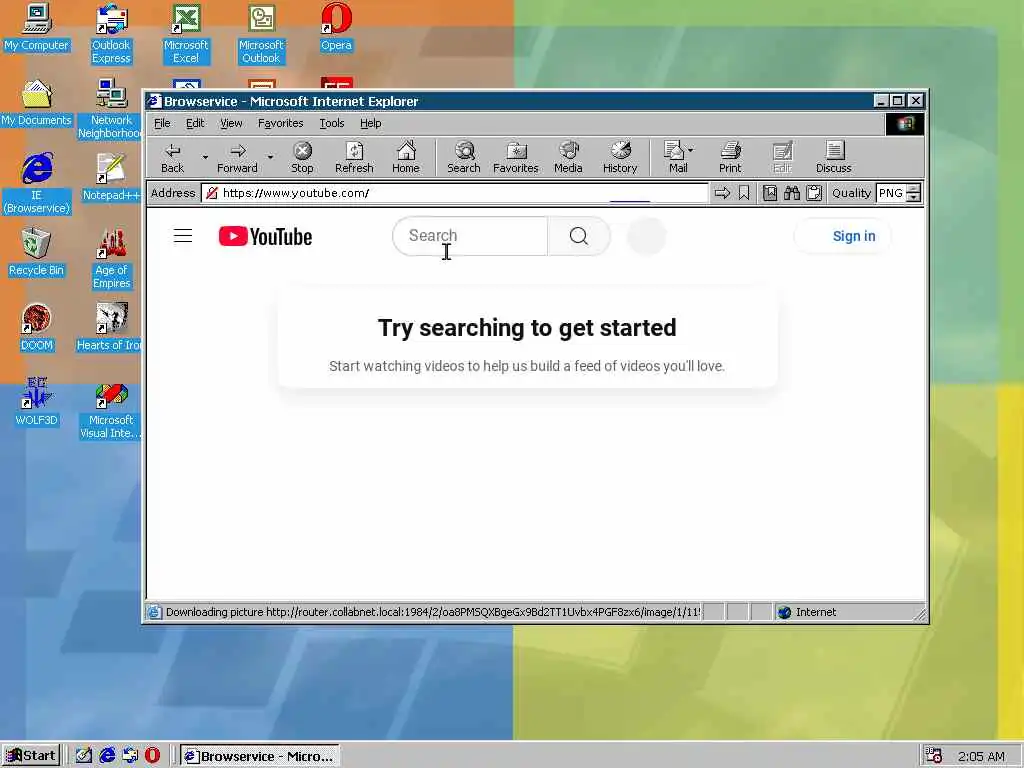The width and height of the screenshot is (1024, 768).
Task: Select the Recycle Bin icon
Action: click(x=37, y=253)
